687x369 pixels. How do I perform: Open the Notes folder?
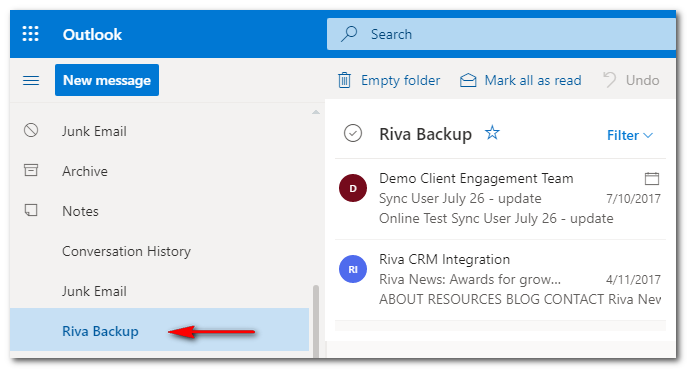tap(80, 211)
